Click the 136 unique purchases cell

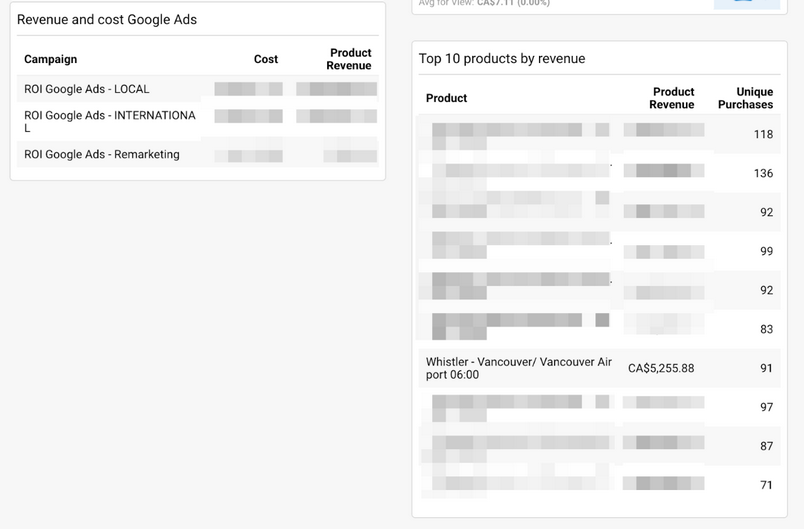click(763, 173)
